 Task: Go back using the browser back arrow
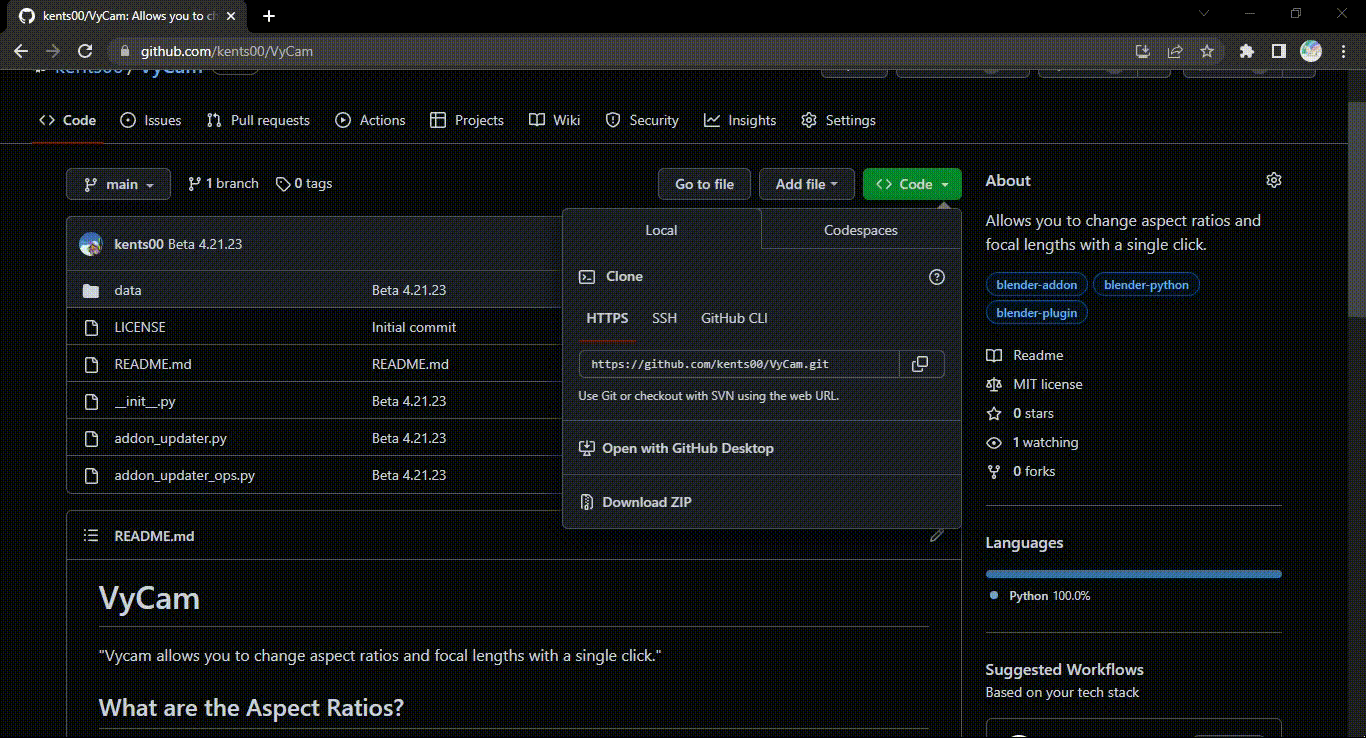(20, 51)
